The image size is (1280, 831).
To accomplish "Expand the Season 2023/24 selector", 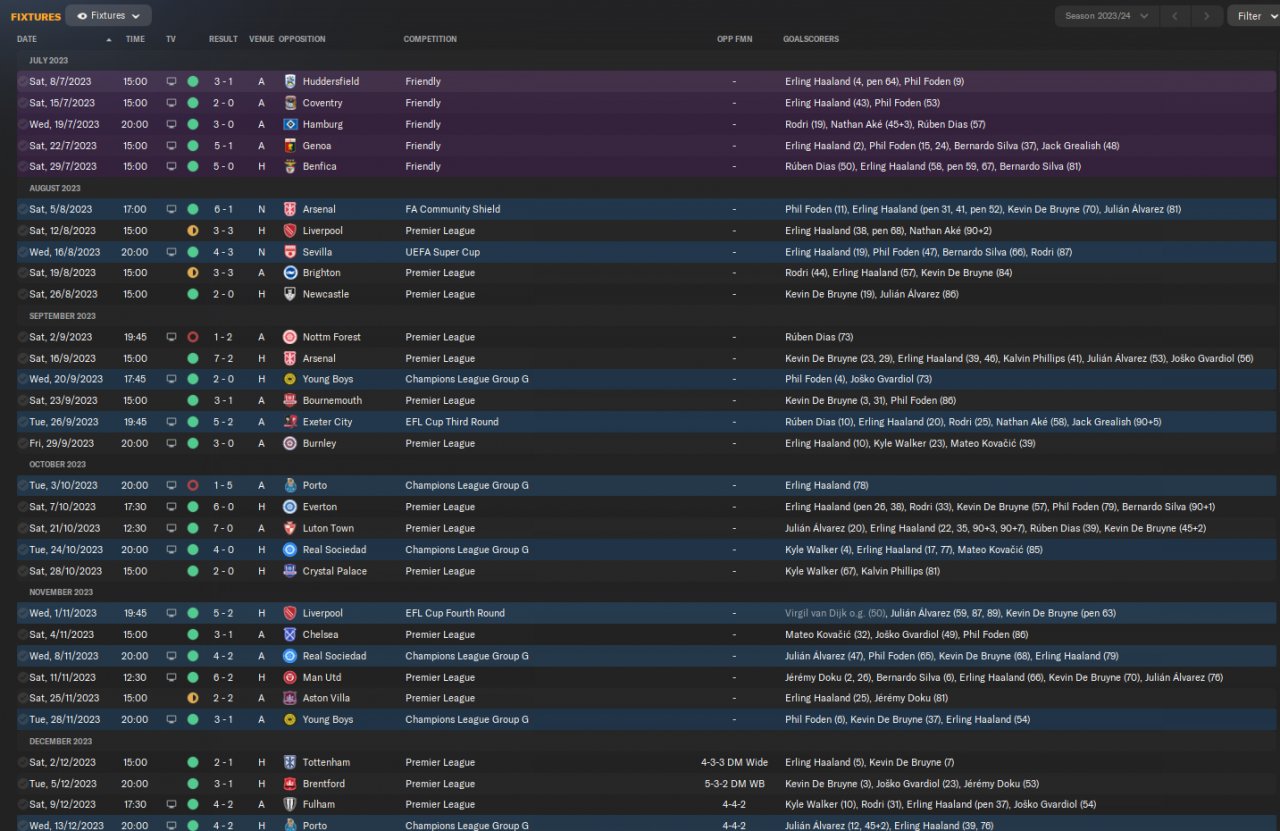I will click(x=1107, y=16).
